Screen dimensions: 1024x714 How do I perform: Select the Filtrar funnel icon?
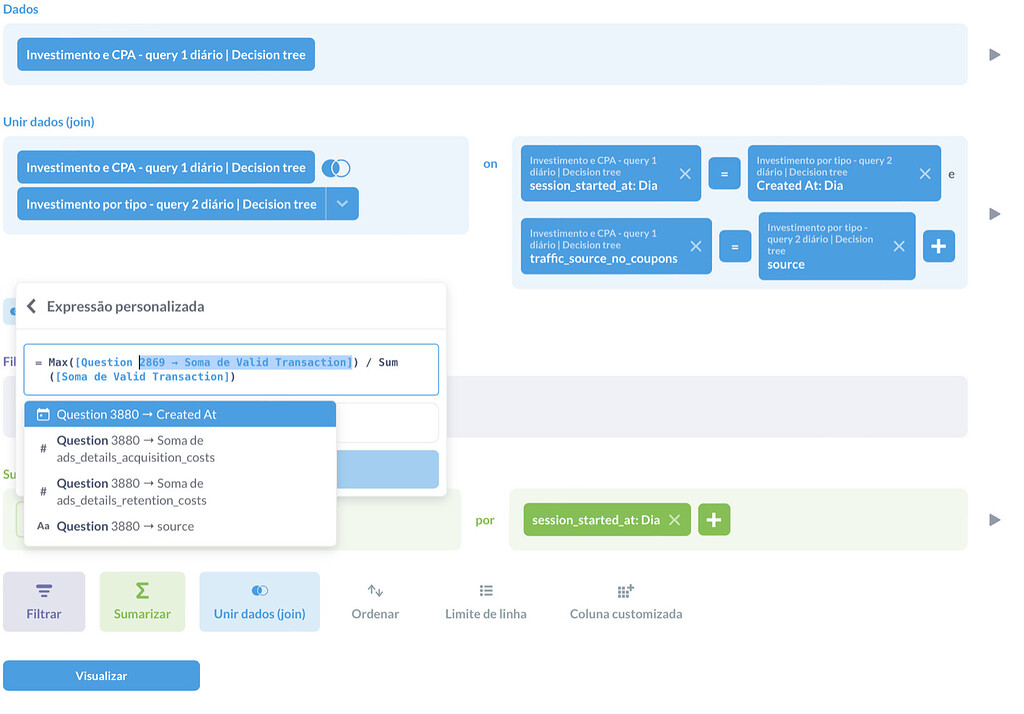[x=44, y=592]
